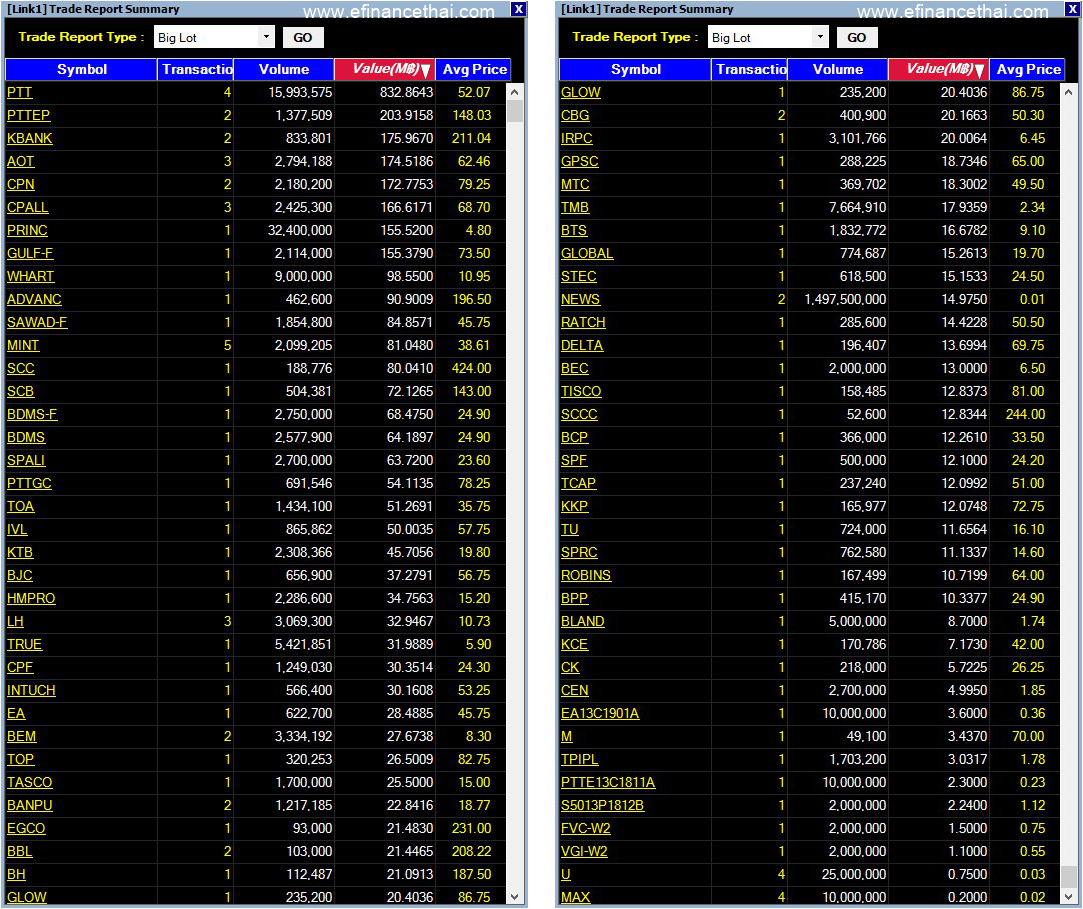Viewport: 1083px width, 909px height.
Task: Click scroll-up arrow in right window
Action: [x=1068, y=92]
